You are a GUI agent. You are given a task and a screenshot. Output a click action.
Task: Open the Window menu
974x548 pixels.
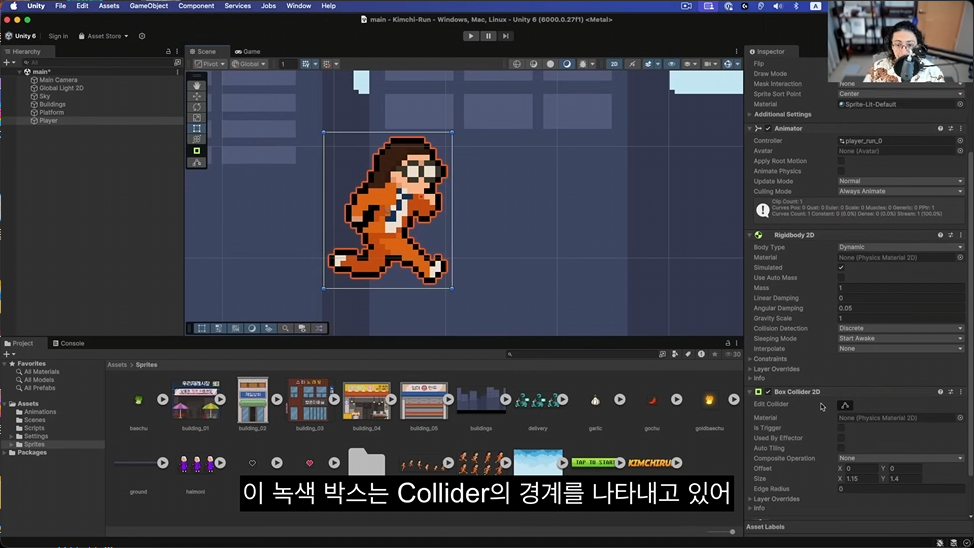298,6
